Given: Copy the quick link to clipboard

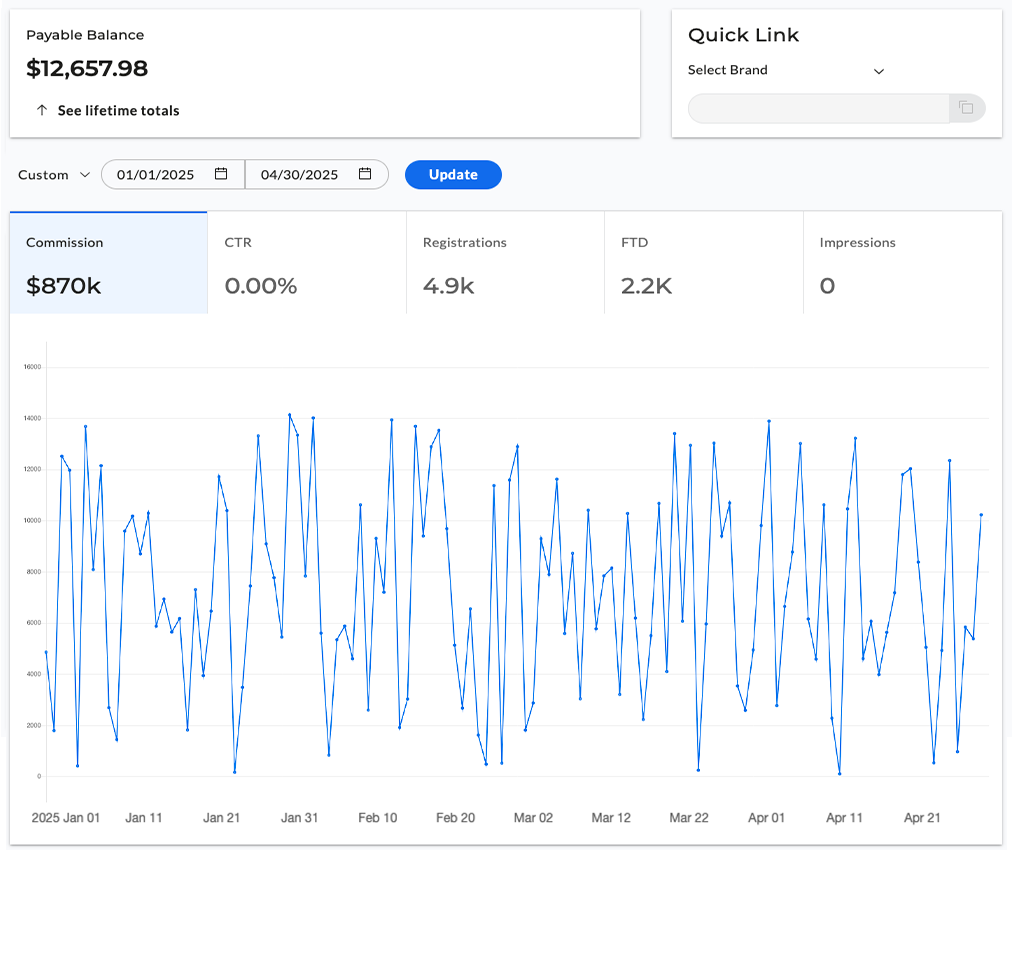Looking at the screenshot, I should click(966, 108).
